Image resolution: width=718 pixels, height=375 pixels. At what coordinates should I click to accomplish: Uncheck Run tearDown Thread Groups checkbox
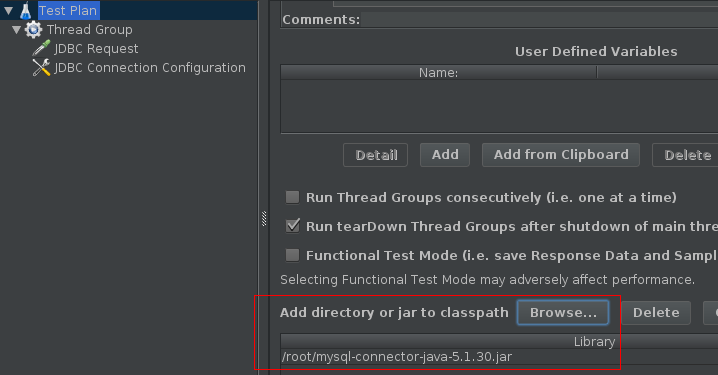pos(292,226)
